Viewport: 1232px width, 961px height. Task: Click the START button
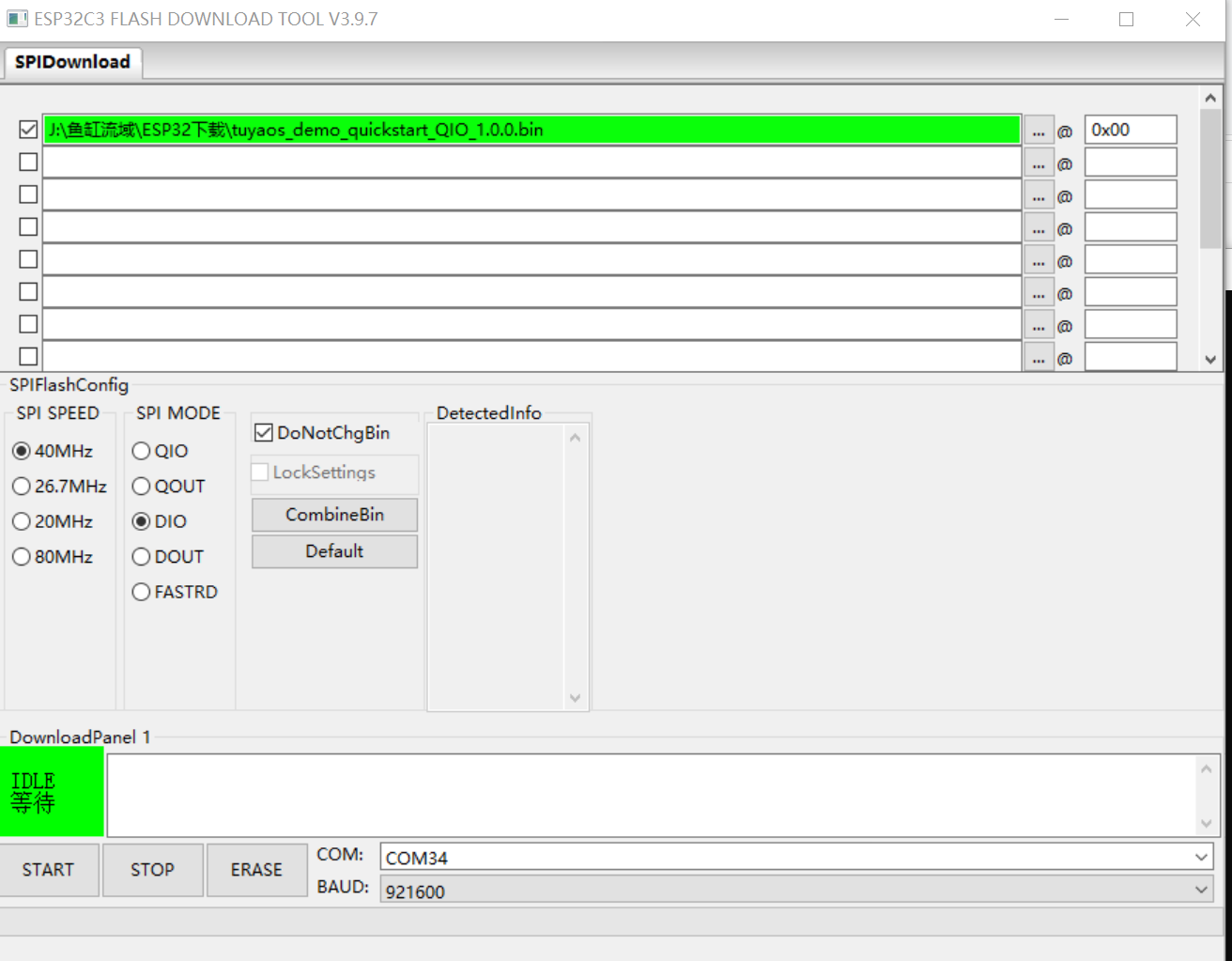click(x=49, y=870)
